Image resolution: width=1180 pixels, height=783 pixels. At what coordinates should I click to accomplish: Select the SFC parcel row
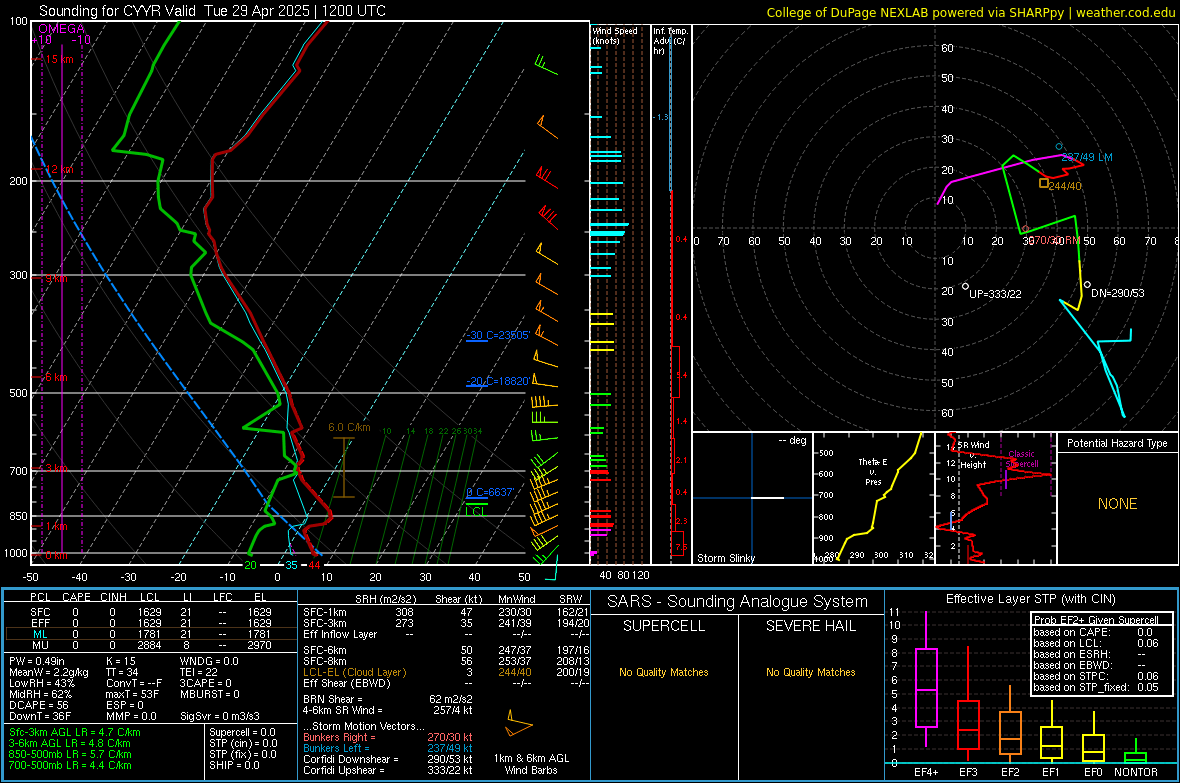pos(151,612)
